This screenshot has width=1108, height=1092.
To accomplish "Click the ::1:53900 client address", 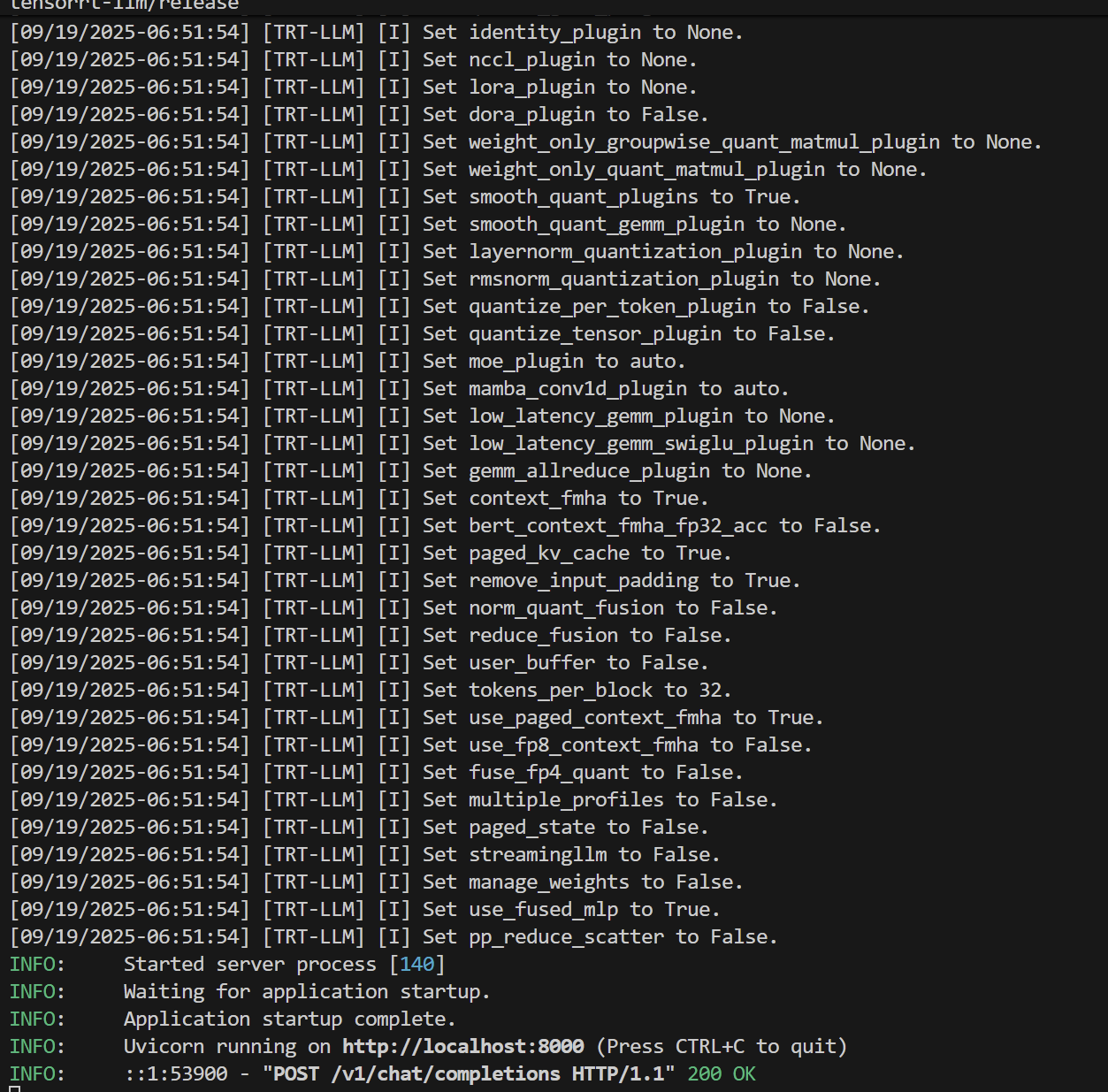I will pos(176,1074).
